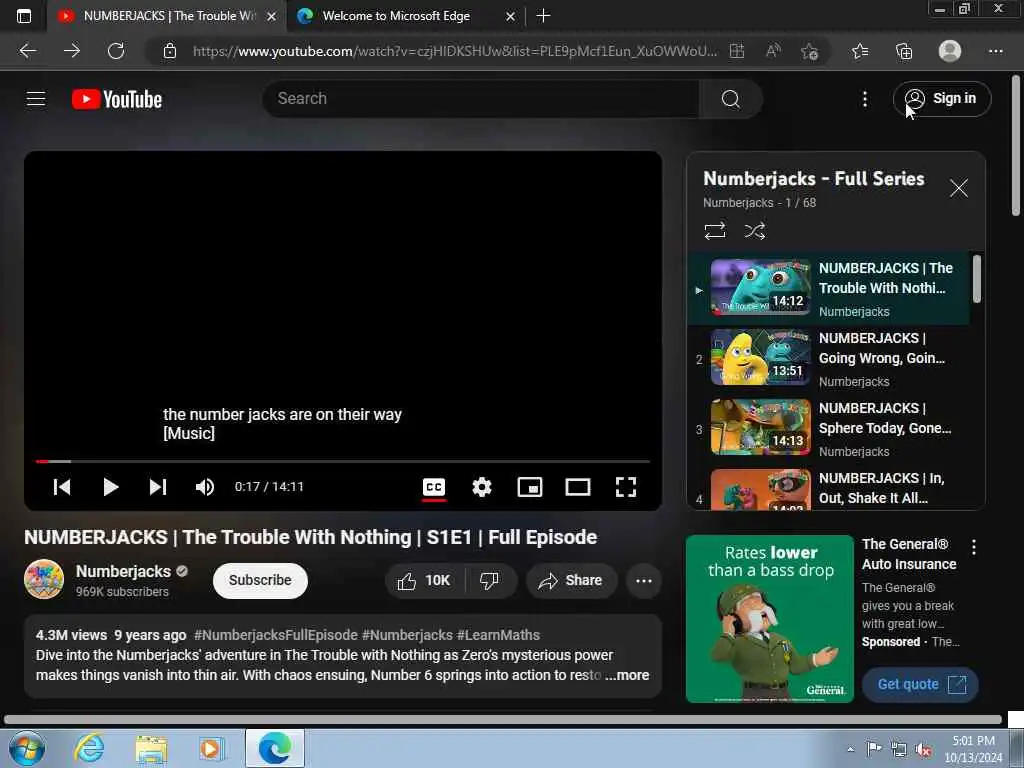
Task: View site information lock icon
Action: 170,51
